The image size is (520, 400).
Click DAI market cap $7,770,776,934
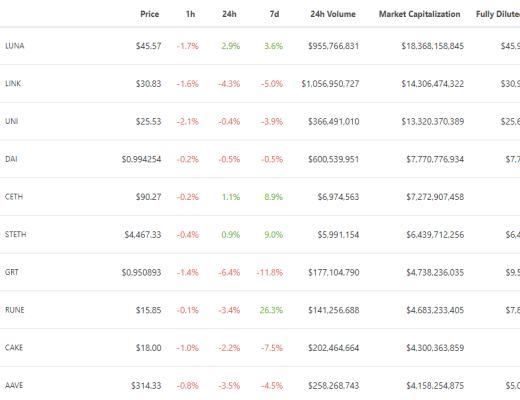(435, 159)
